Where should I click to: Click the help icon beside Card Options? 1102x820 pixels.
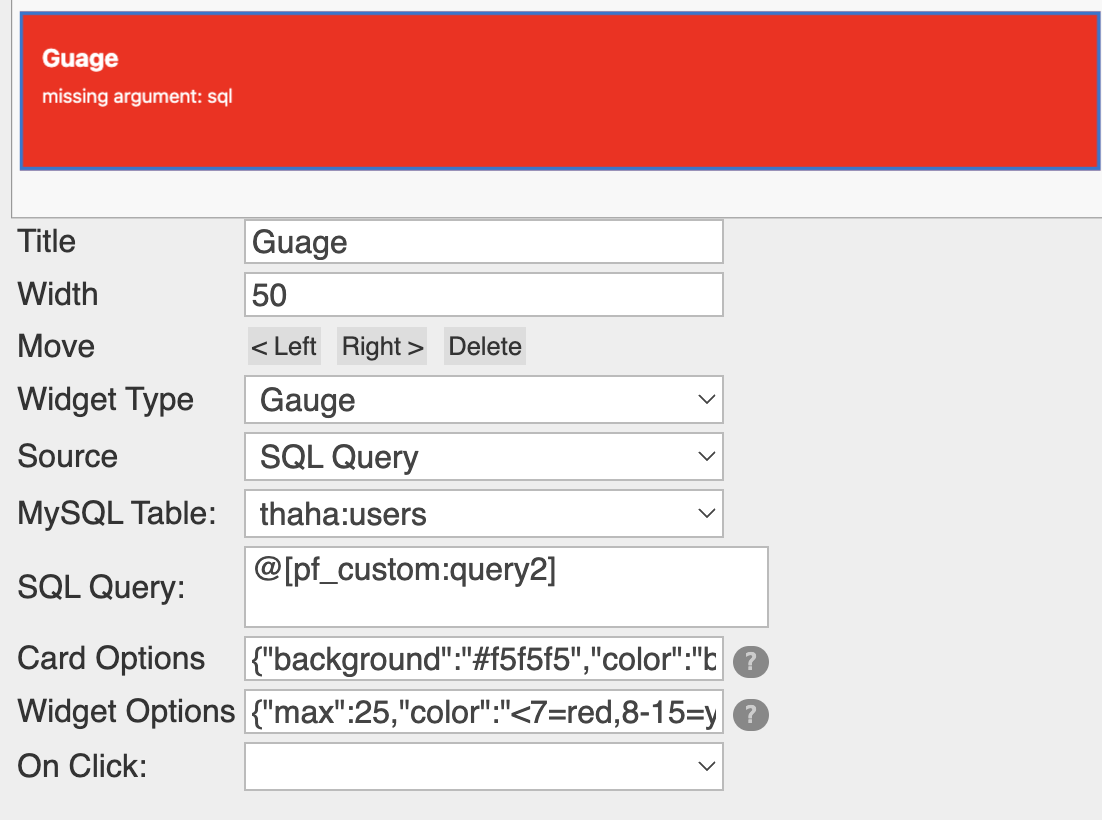751,662
